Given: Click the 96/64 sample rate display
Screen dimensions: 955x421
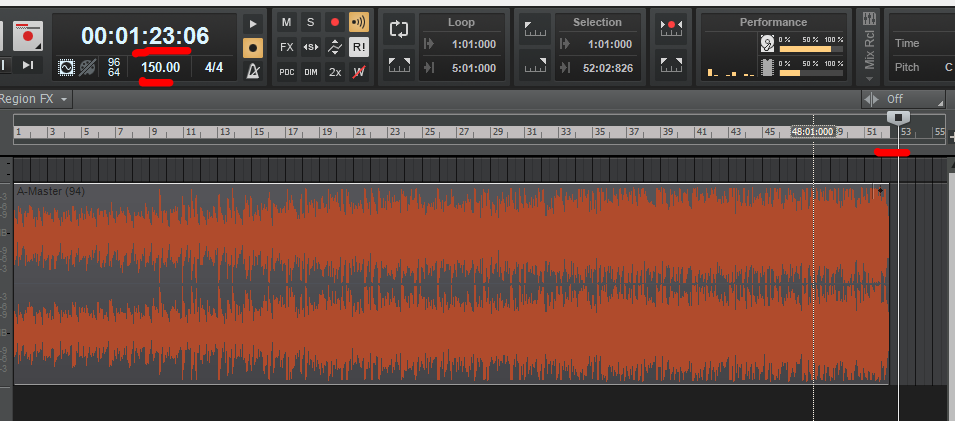Looking at the screenshot, I should point(114,67).
